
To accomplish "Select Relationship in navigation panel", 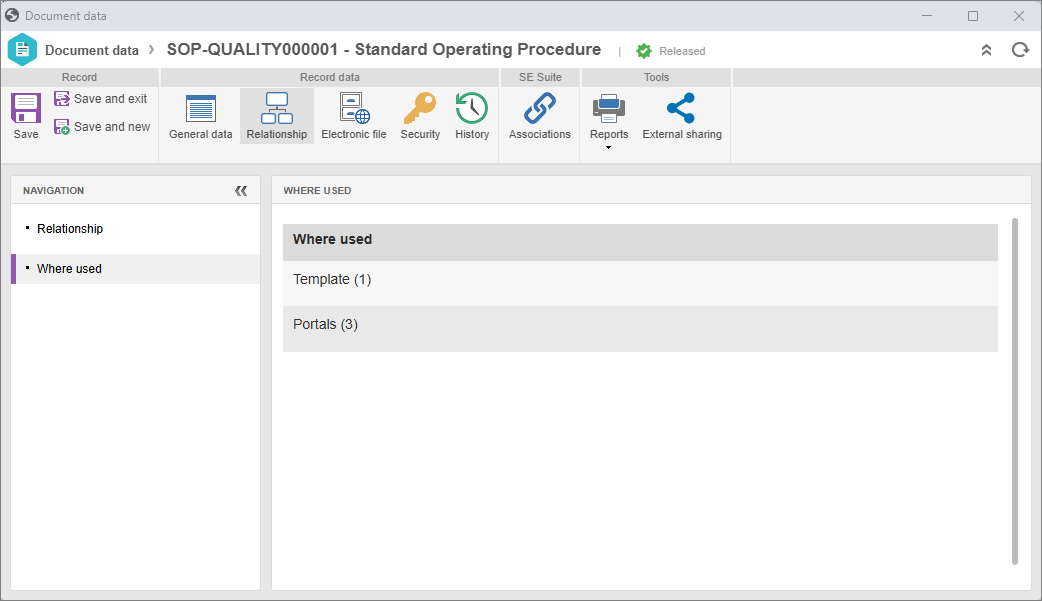I will click(x=70, y=229).
